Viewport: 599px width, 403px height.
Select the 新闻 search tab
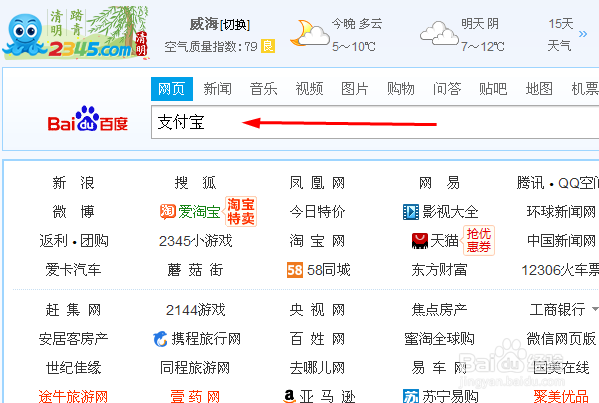tap(217, 89)
